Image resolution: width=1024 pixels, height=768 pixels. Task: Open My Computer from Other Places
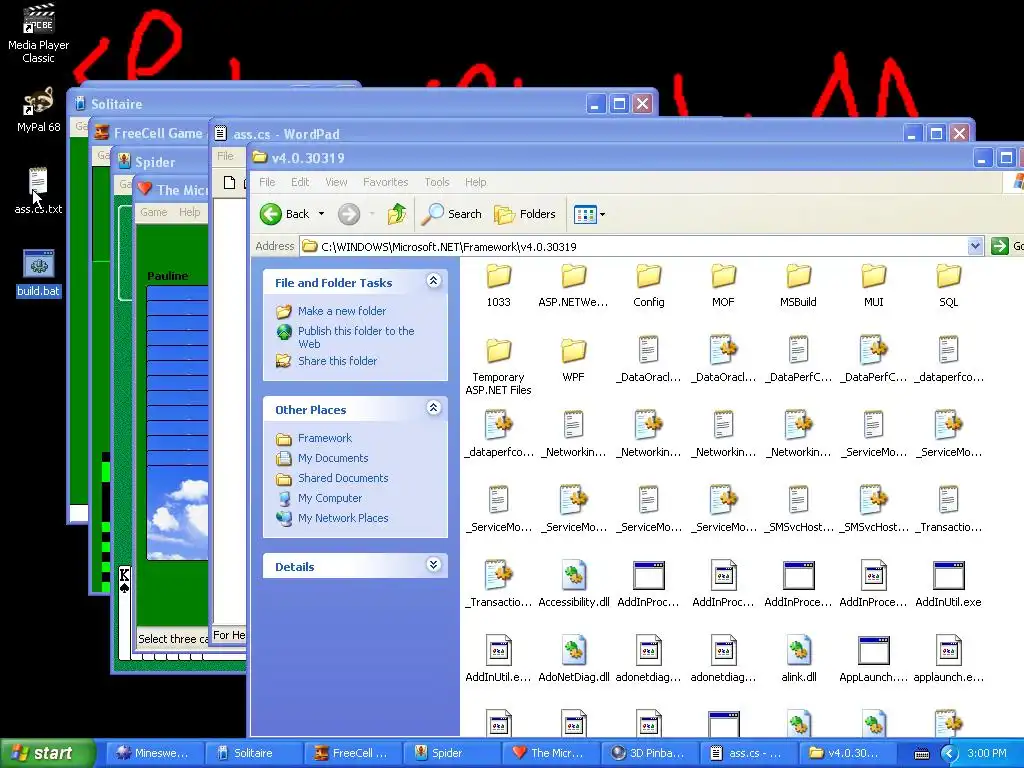[330, 498]
